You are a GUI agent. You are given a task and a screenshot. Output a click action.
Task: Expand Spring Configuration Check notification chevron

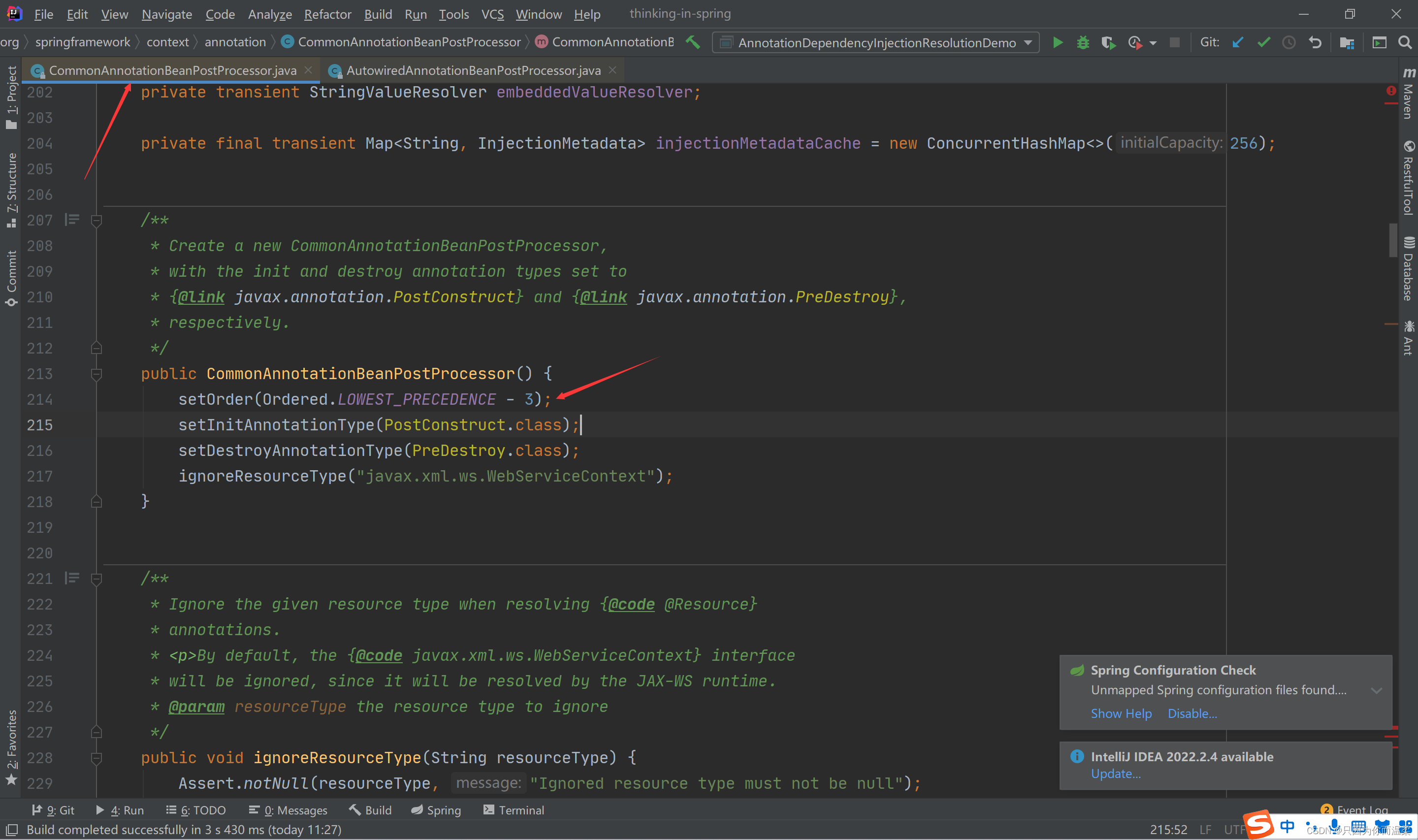[1376, 690]
